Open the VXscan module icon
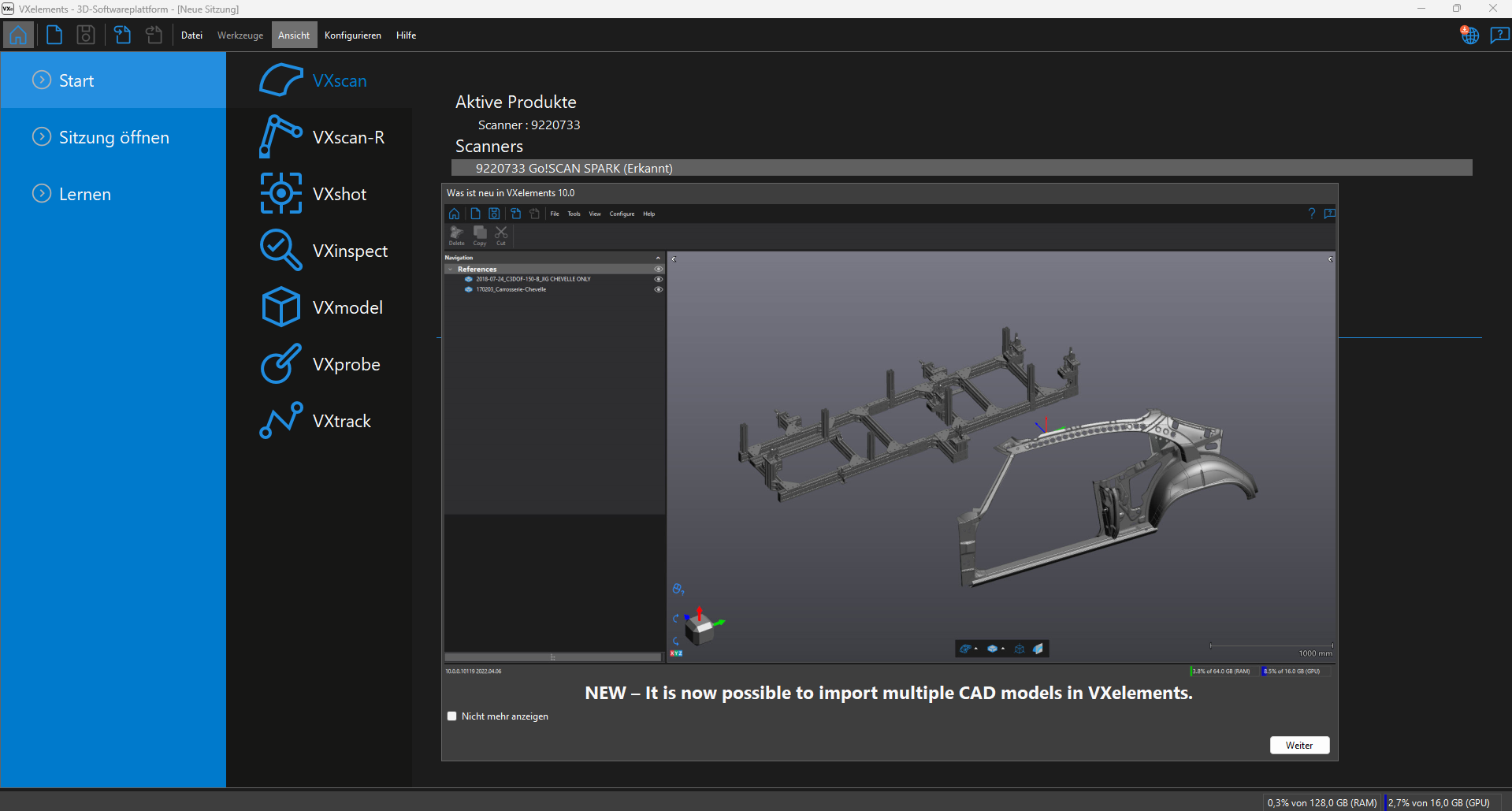This screenshot has width=1512, height=811. [280, 80]
